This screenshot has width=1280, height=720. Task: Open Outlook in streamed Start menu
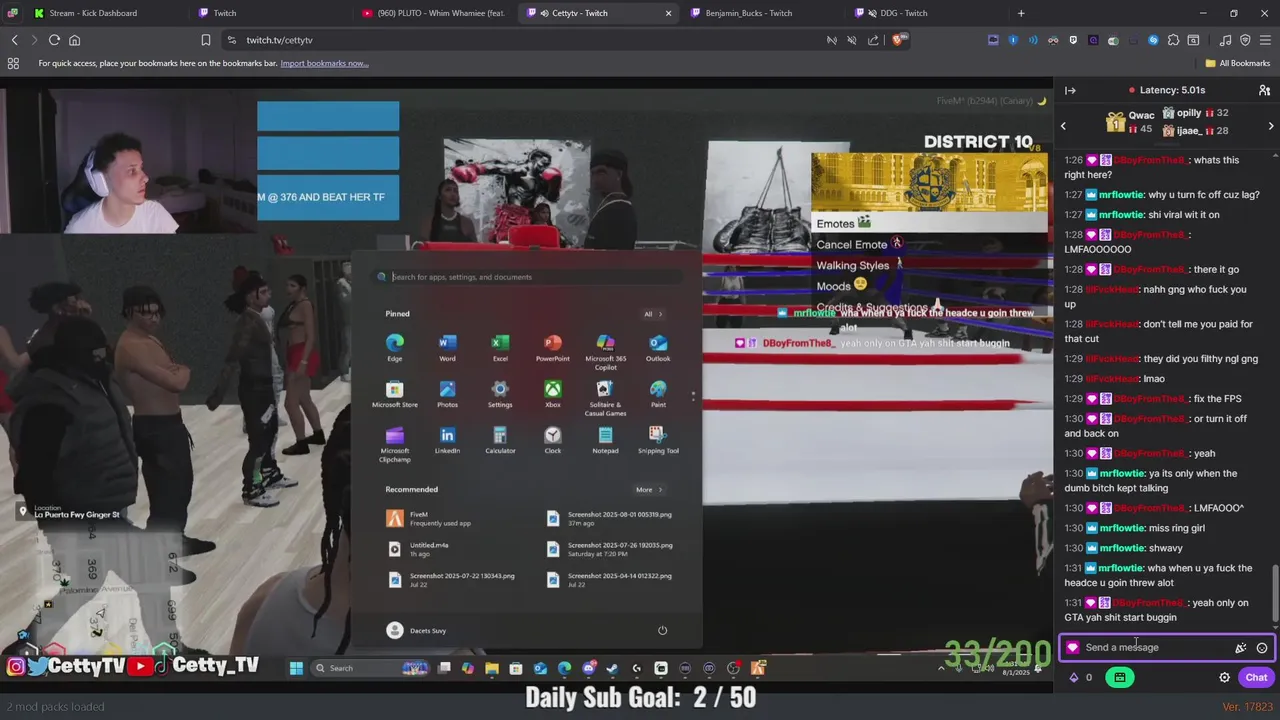658,347
